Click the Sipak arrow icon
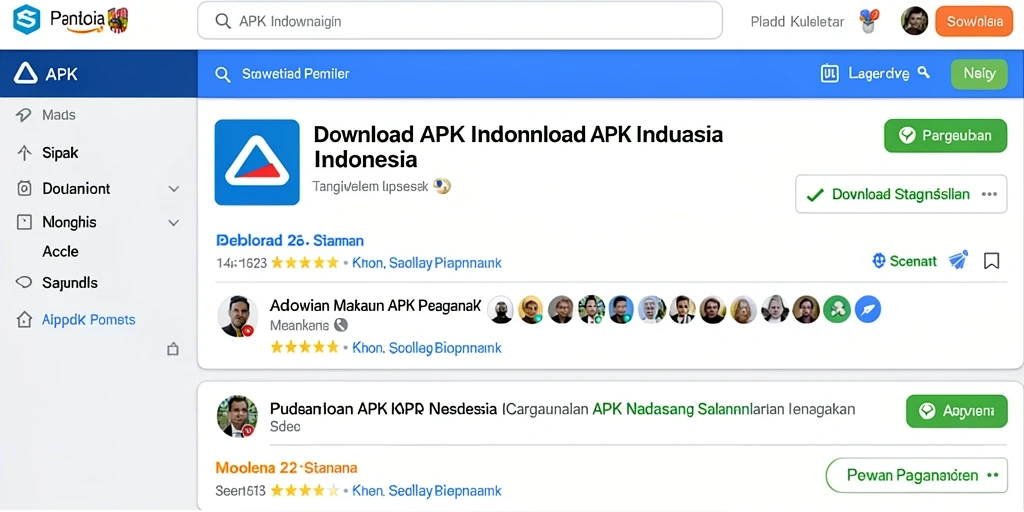Viewport: 1024px width, 512px height. click(x=24, y=153)
